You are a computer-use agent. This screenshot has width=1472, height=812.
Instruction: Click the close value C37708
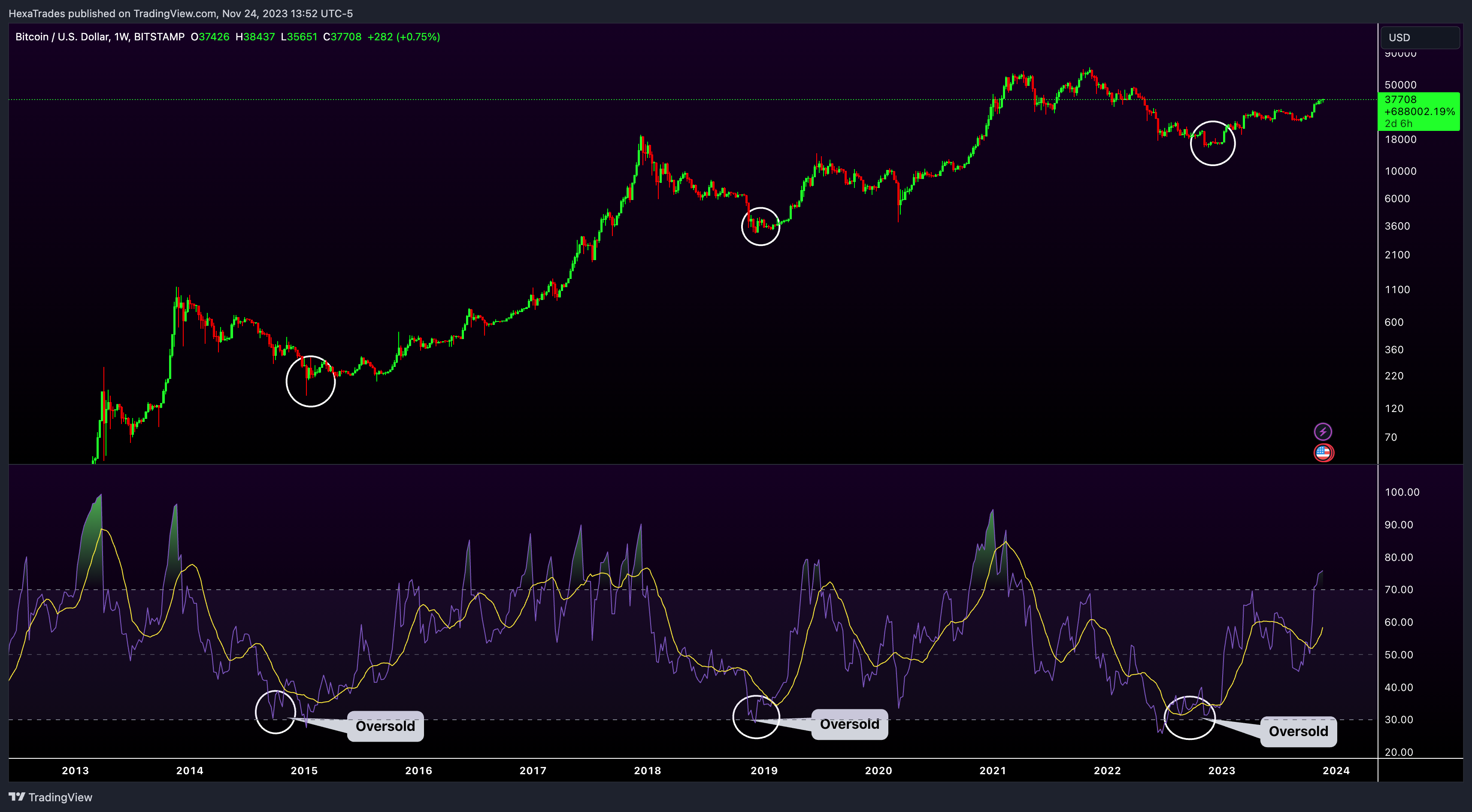click(342, 36)
